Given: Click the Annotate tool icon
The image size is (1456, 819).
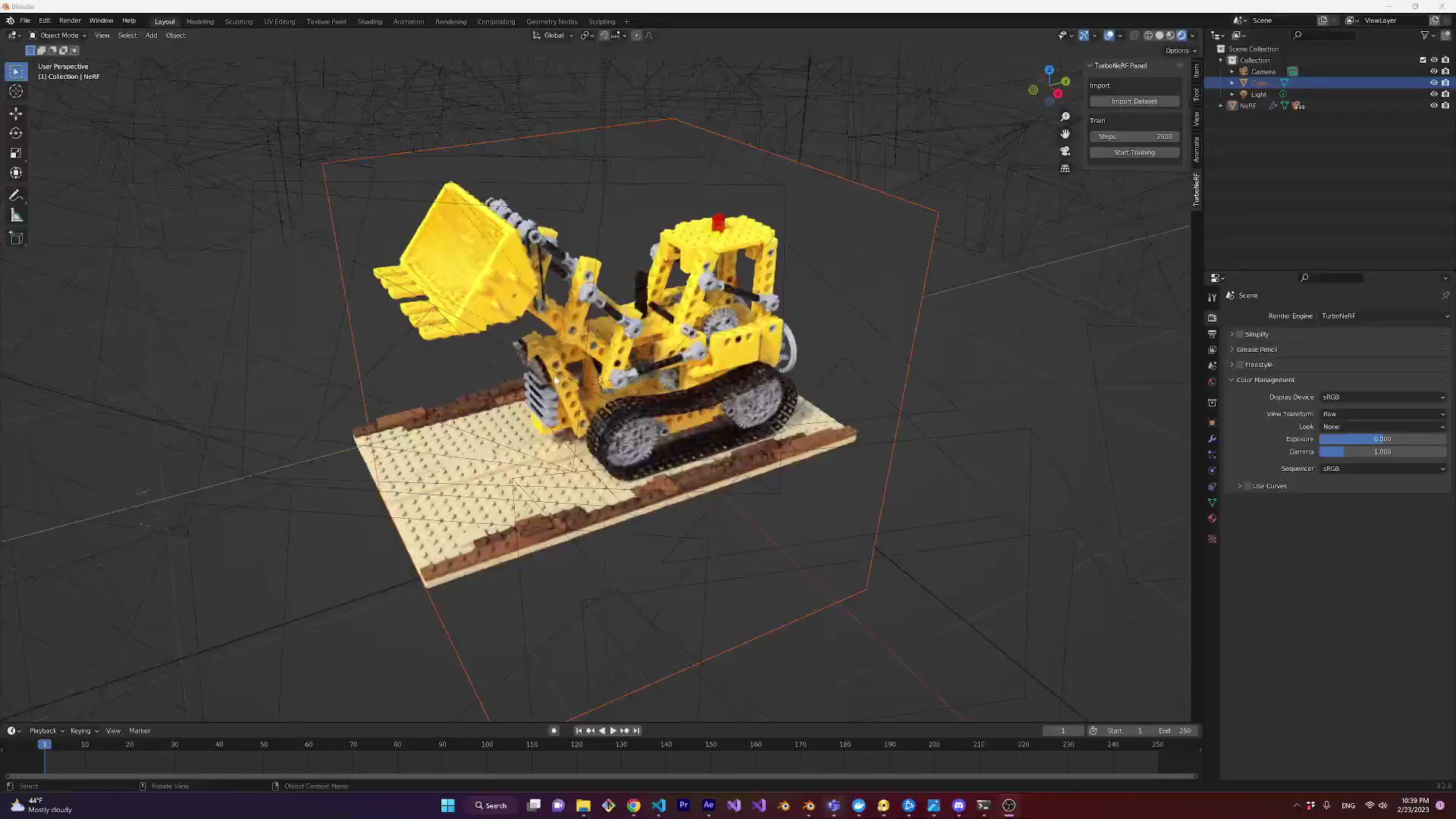Looking at the screenshot, I should [16, 195].
